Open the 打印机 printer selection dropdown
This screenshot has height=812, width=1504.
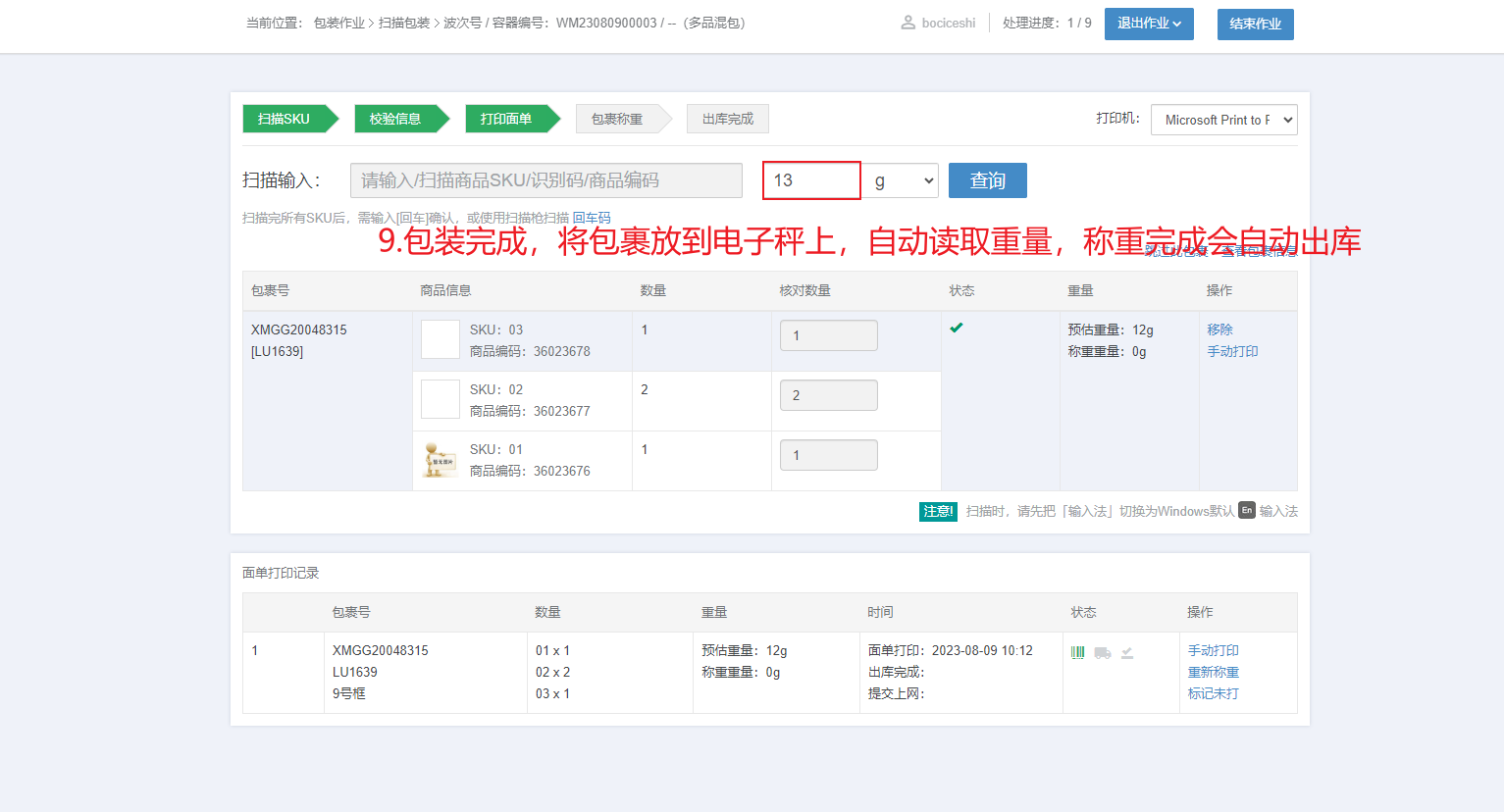(x=1223, y=120)
